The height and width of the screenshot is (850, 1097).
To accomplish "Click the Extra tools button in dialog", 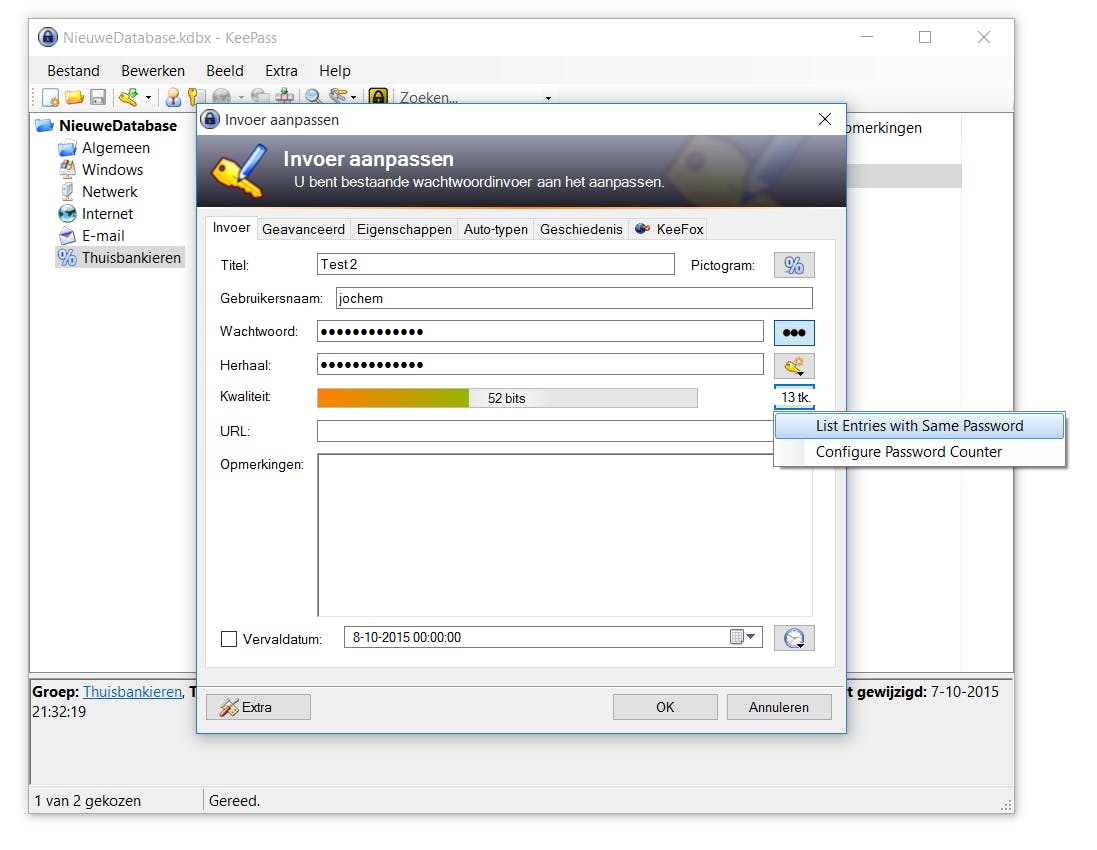I will click(258, 707).
